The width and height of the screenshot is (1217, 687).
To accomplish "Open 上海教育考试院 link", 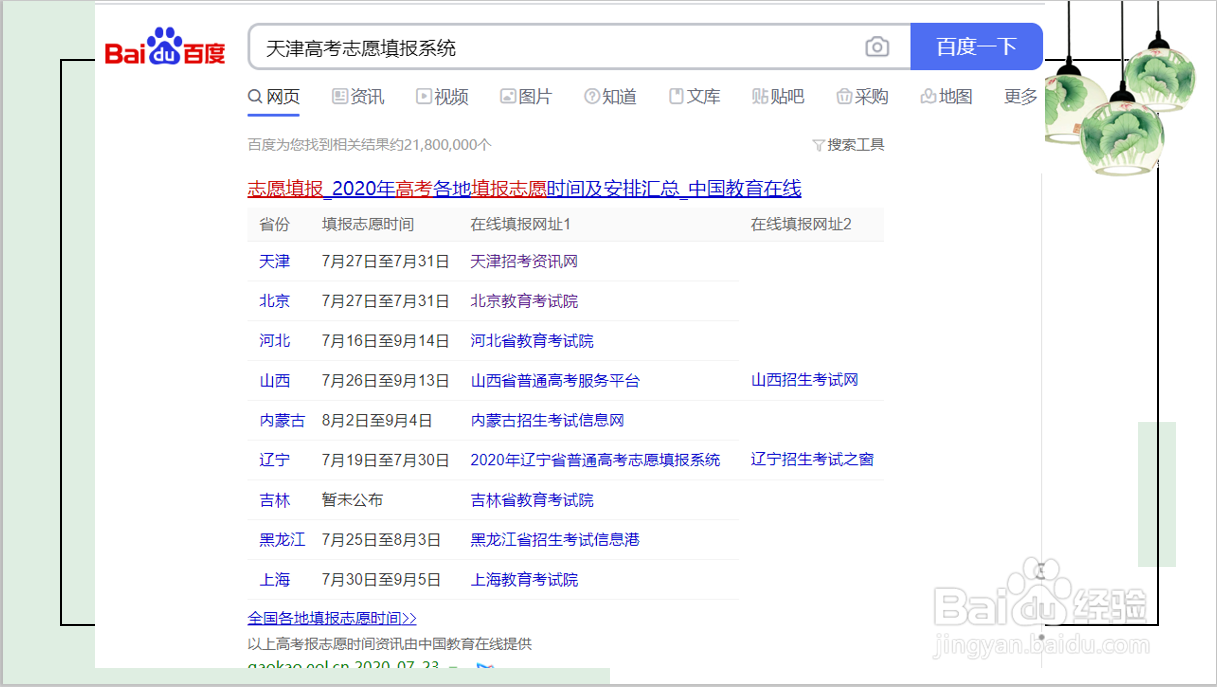I will tap(524, 580).
